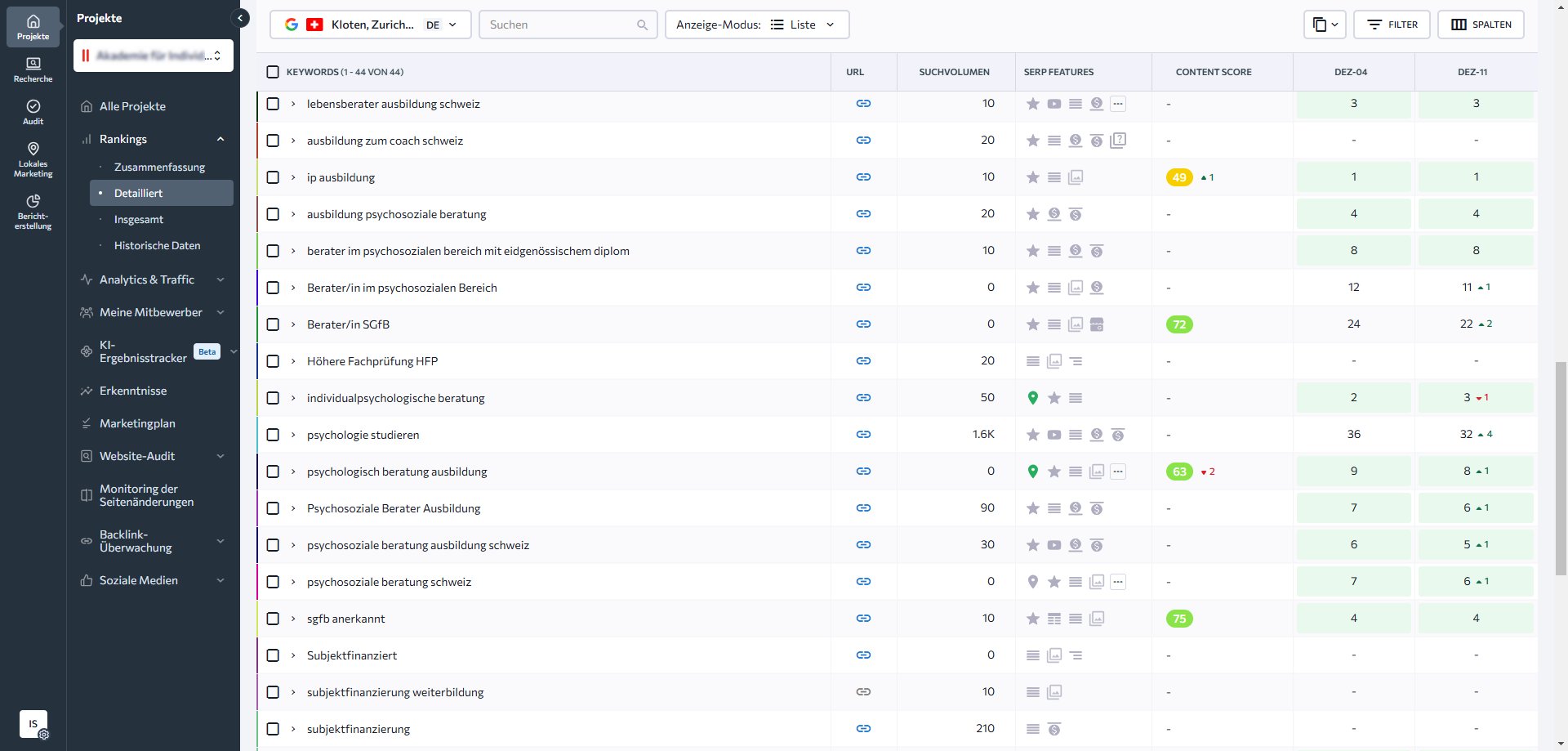Click more SERP features for lebensberater ausbildung schweiz
This screenshot has height=751, width=1568.
1118,104
